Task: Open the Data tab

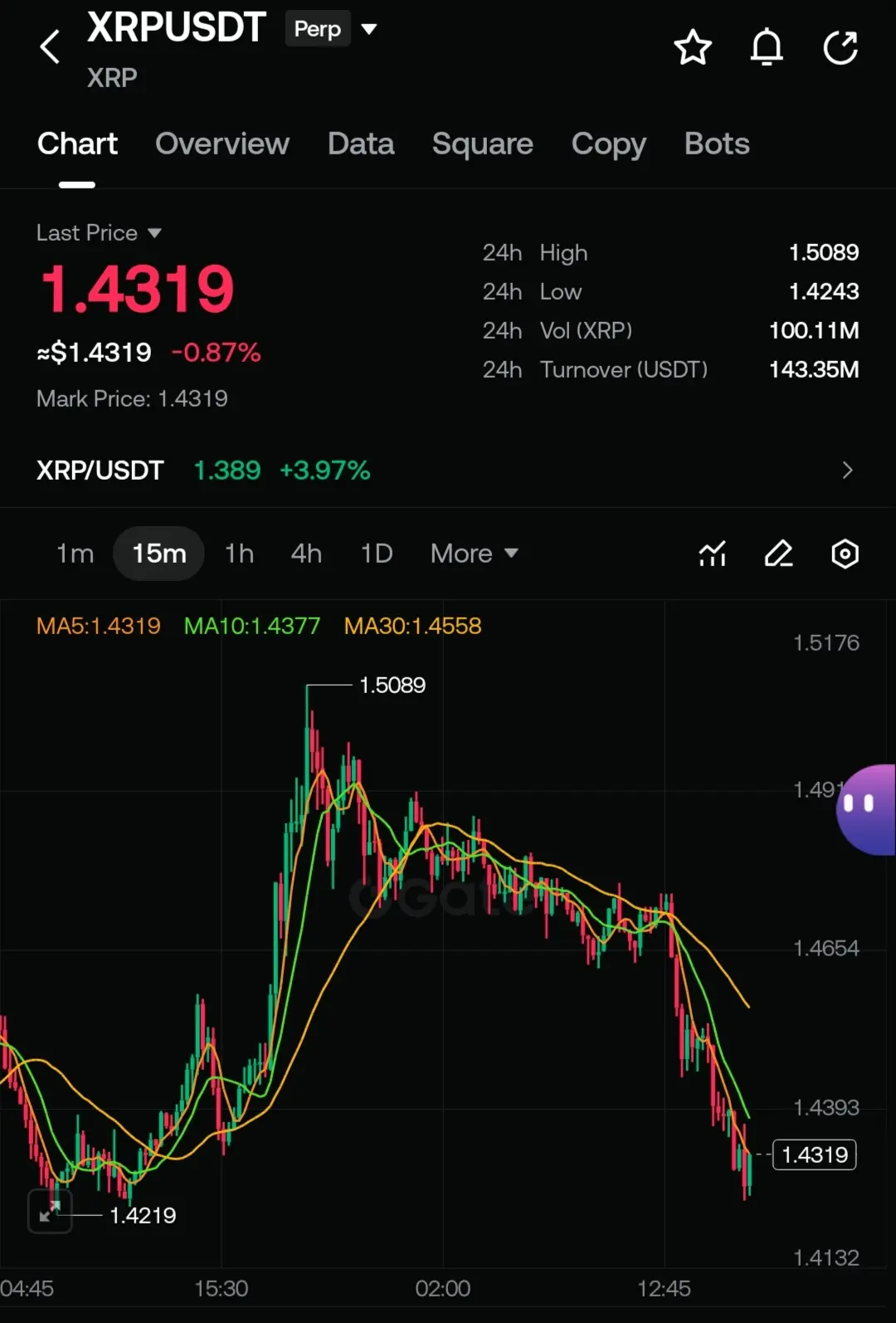Action: (361, 144)
